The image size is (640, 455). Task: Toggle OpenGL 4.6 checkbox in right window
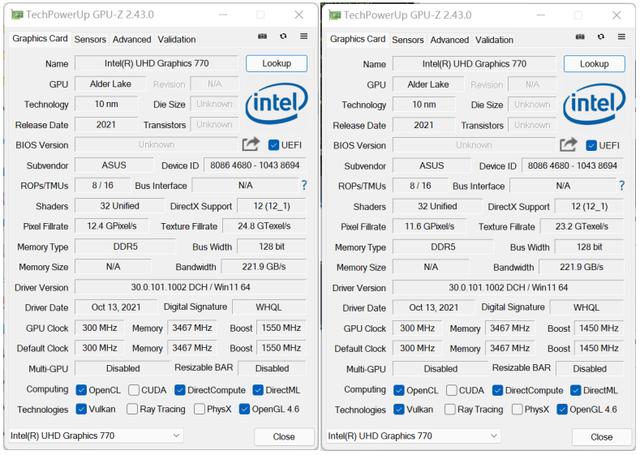[x=562, y=409]
